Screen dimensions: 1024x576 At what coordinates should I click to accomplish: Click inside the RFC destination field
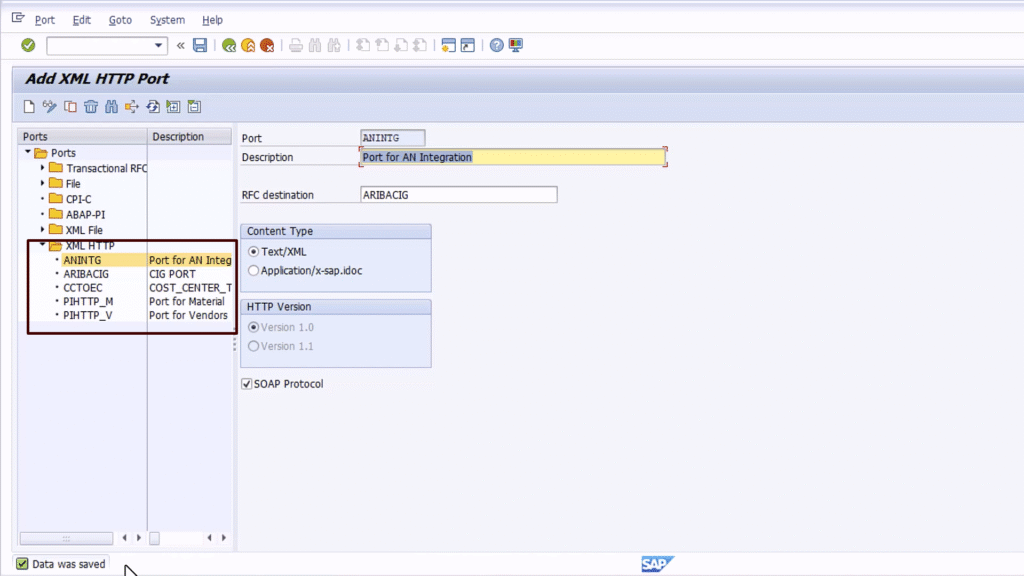[x=458, y=194]
